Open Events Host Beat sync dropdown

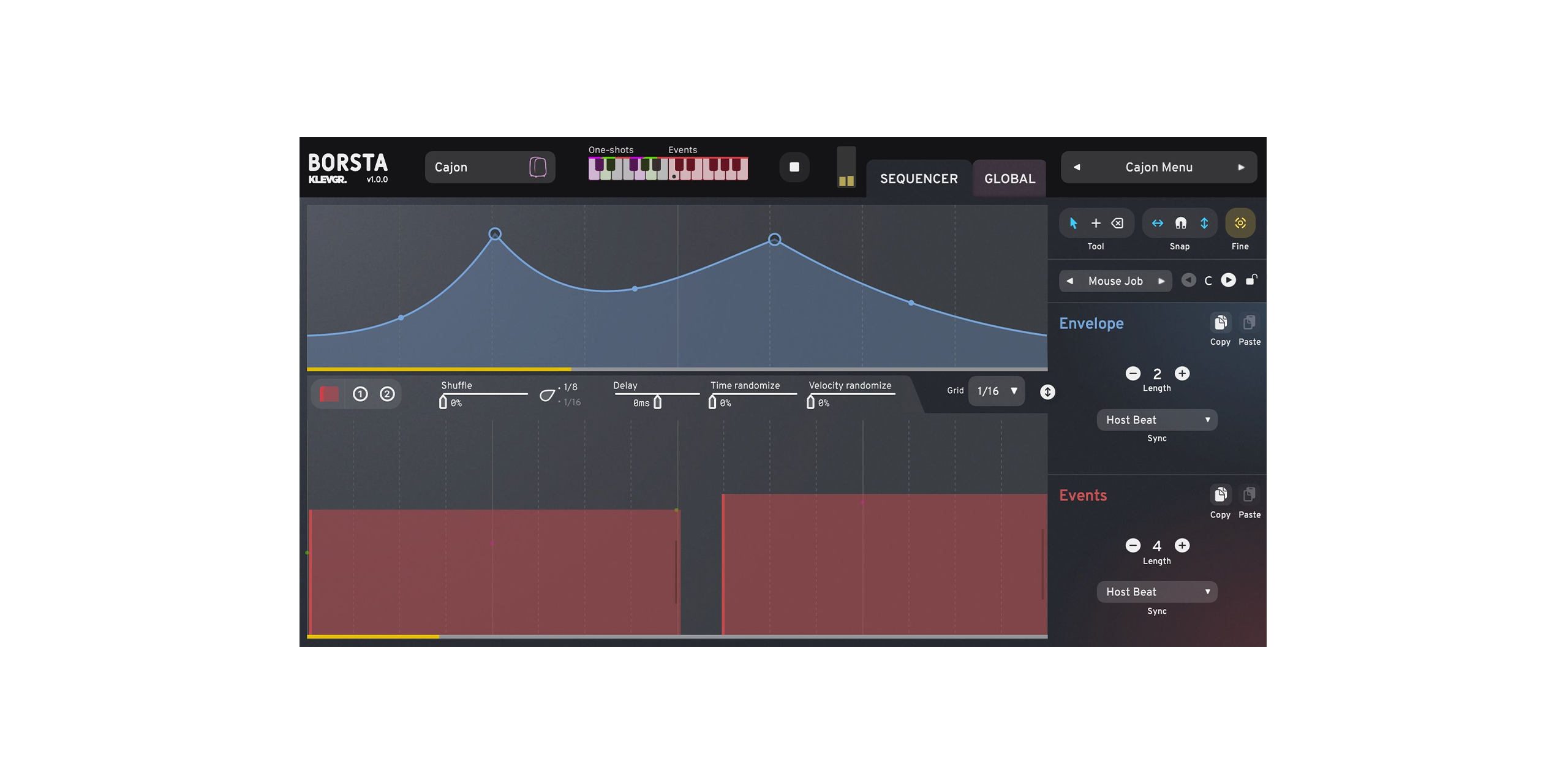click(x=1156, y=592)
